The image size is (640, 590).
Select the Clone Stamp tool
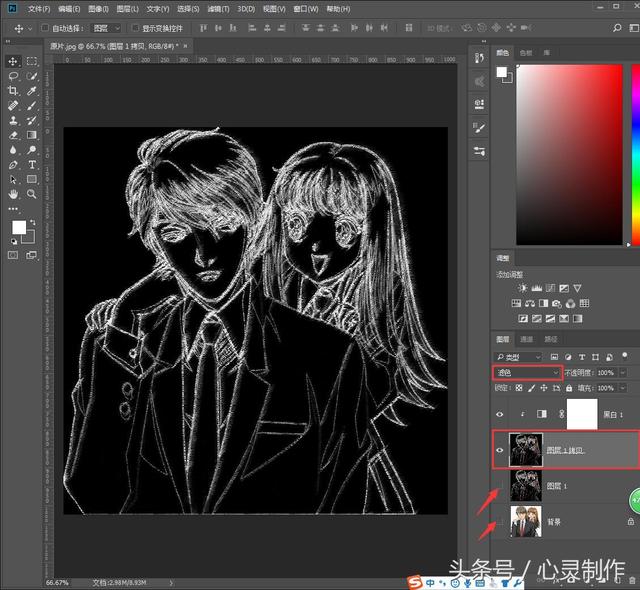[x=13, y=120]
